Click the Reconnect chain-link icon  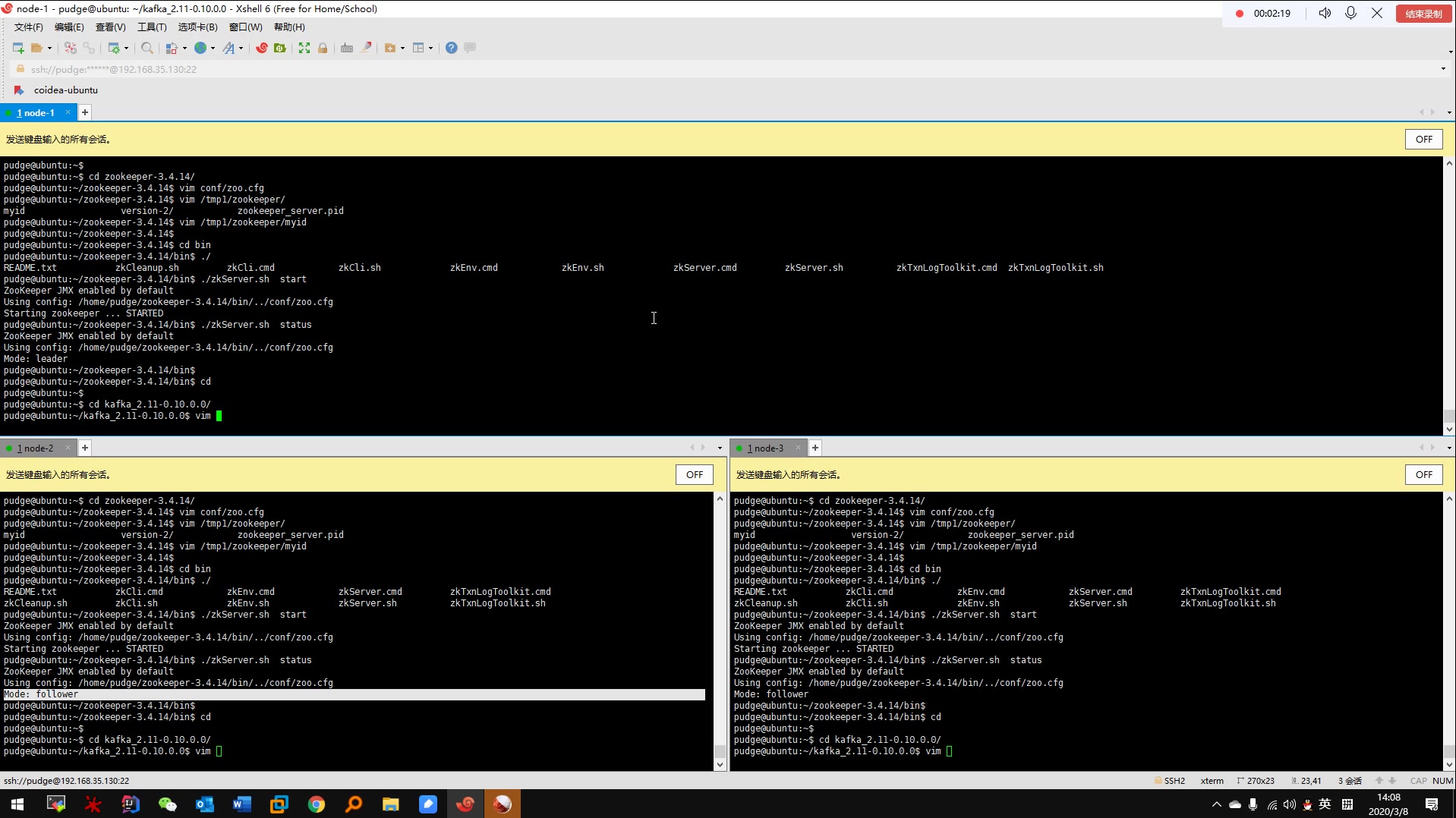click(x=89, y=48)
